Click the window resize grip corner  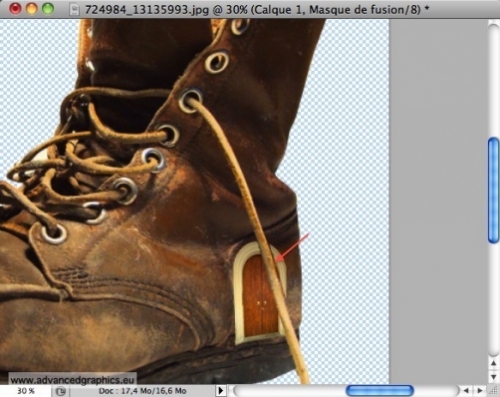[494, 391]
